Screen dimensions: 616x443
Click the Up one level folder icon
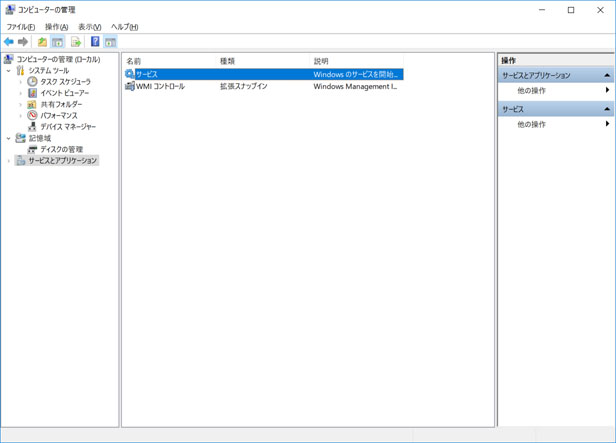pyautogui.click(x=42, y=42)
